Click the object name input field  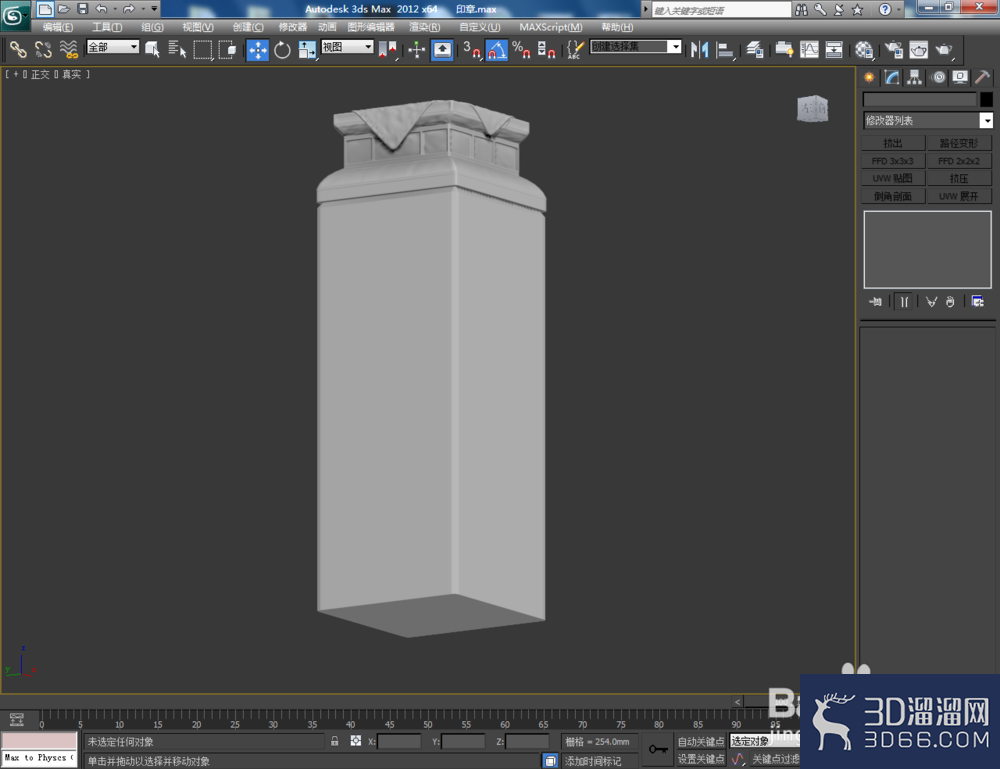tap(919, 99)
